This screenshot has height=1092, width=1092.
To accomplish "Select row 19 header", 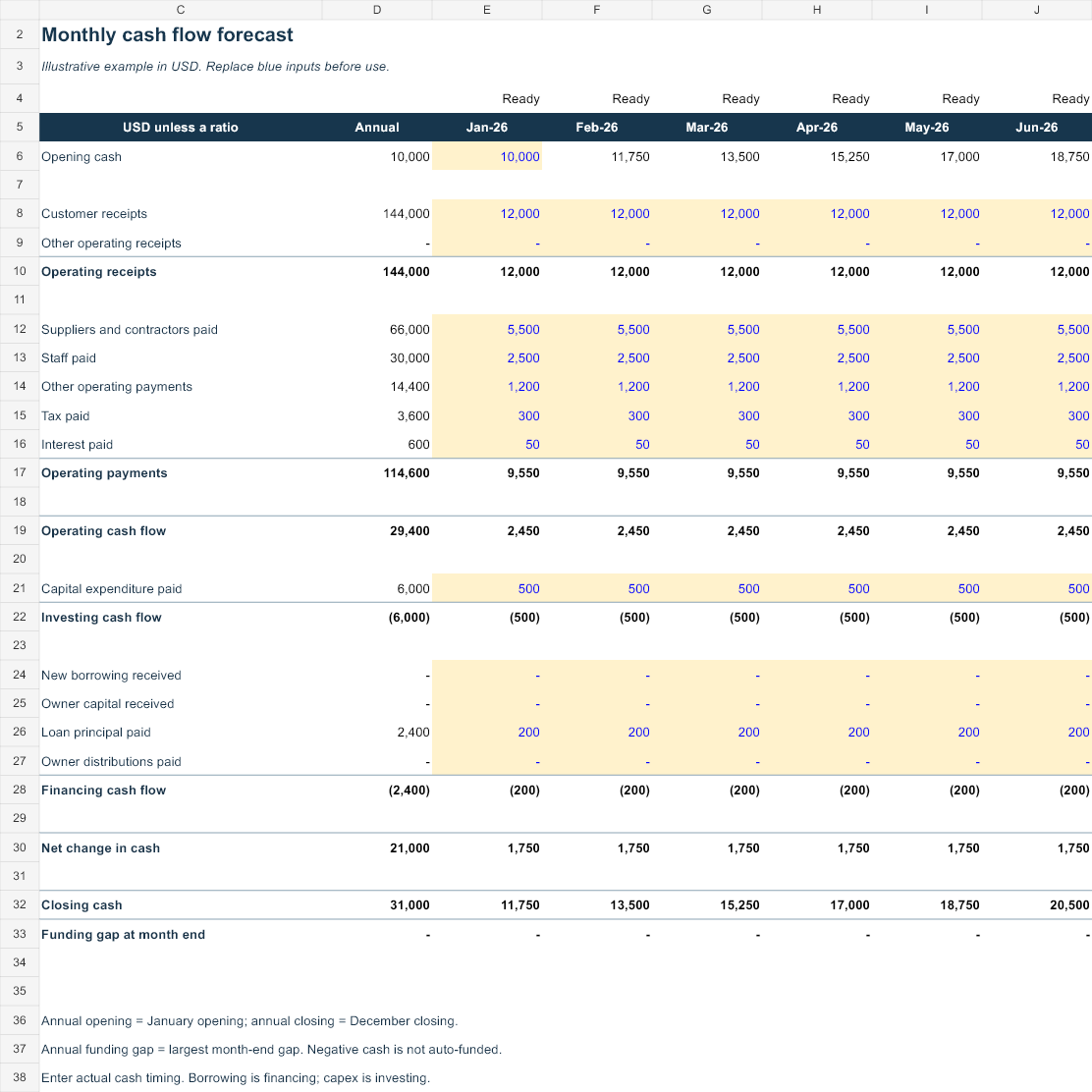I will pyautogui.click(x=20, y=530).
